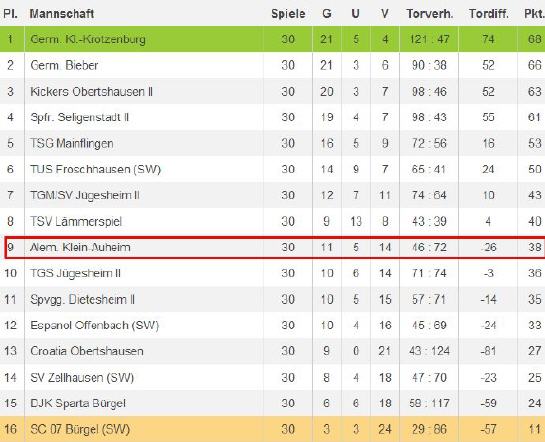Sort by the Spiele column header
This screenshot has width=545, height=442.
tap(288, 14)
